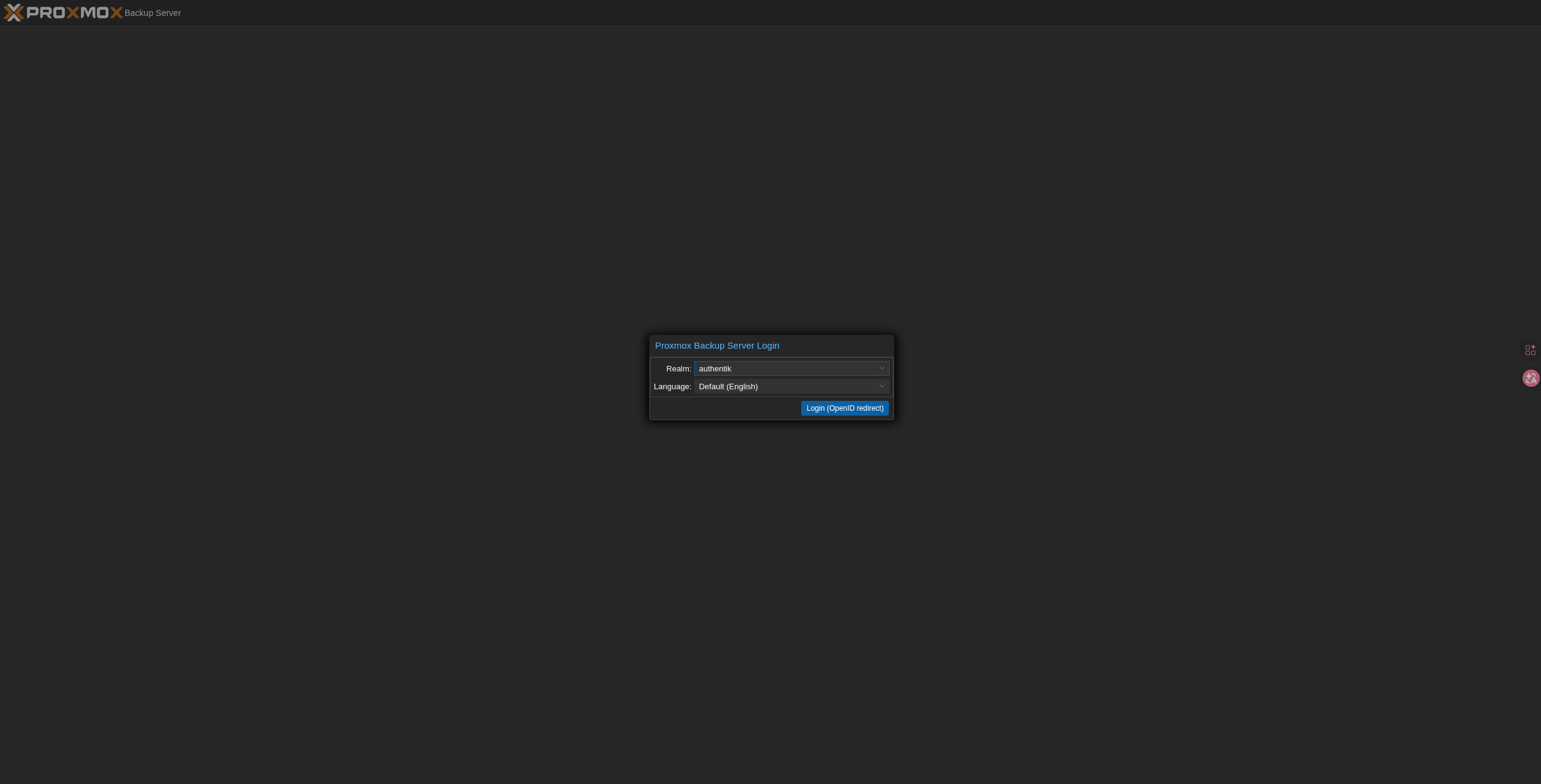
Task: Click the round pink AI translate icon
Action: click(1531, 378)
